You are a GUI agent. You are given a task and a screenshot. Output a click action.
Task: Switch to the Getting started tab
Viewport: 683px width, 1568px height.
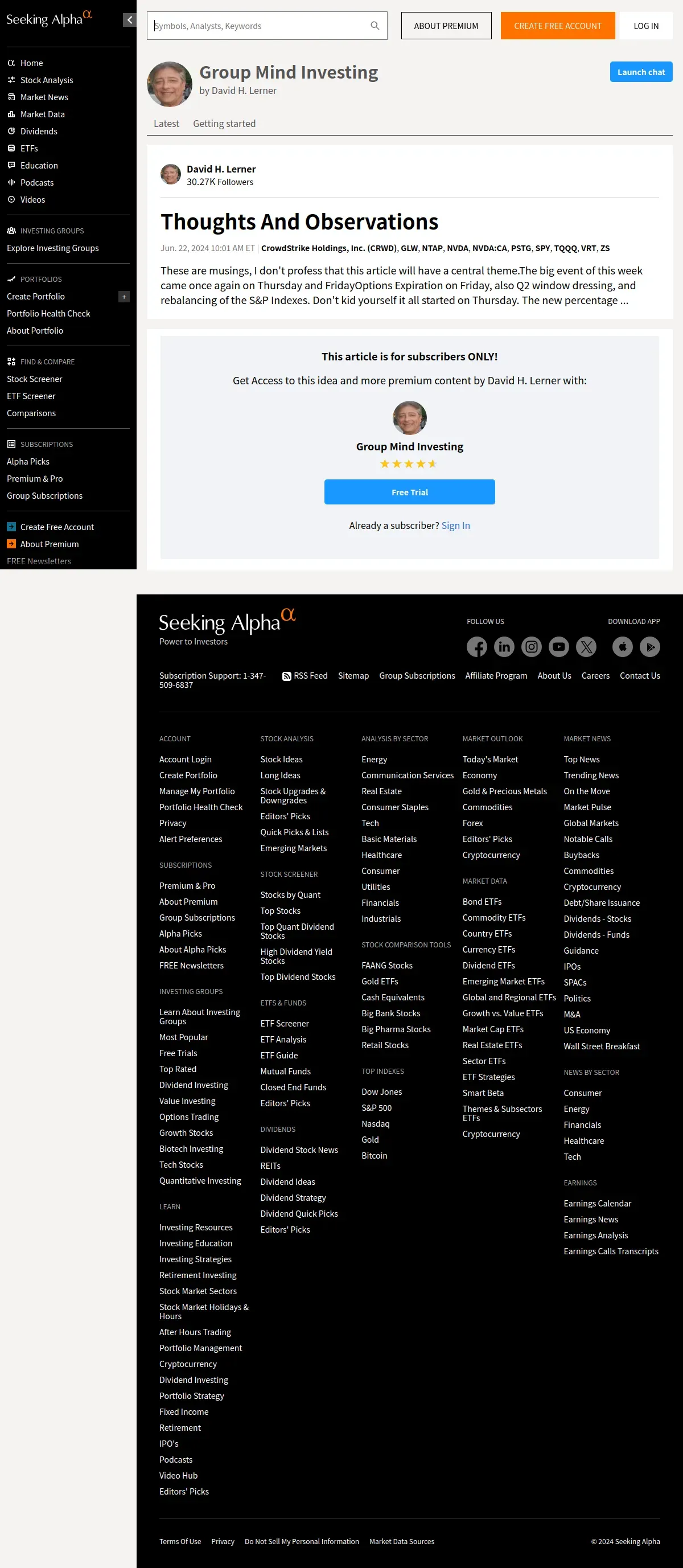[224, 124]
